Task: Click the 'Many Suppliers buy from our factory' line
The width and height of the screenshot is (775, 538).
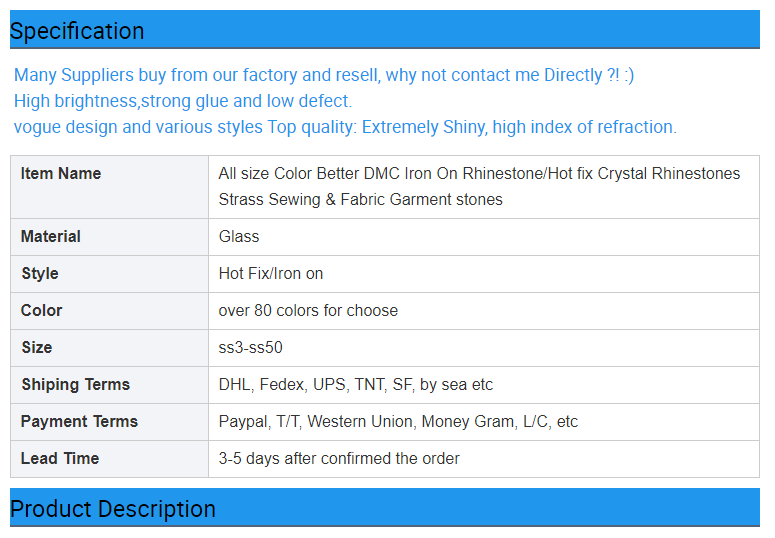Action: (x=324, y=75)
